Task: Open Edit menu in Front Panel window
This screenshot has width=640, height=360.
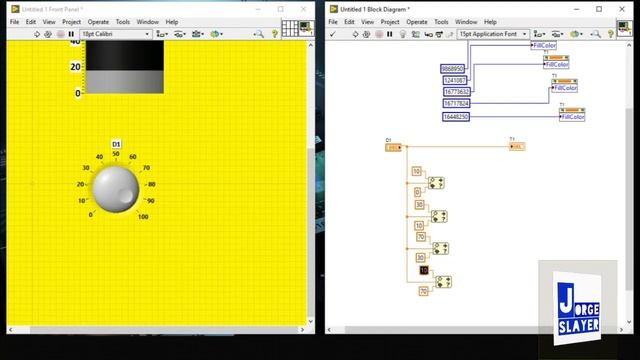Action: click(31, 22)
